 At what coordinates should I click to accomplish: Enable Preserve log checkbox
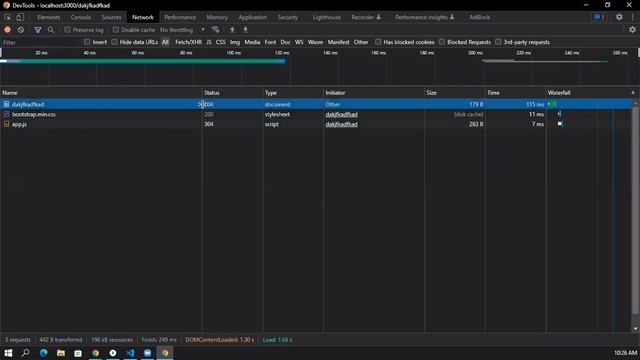pyautogui.click(x=67, y=30)
